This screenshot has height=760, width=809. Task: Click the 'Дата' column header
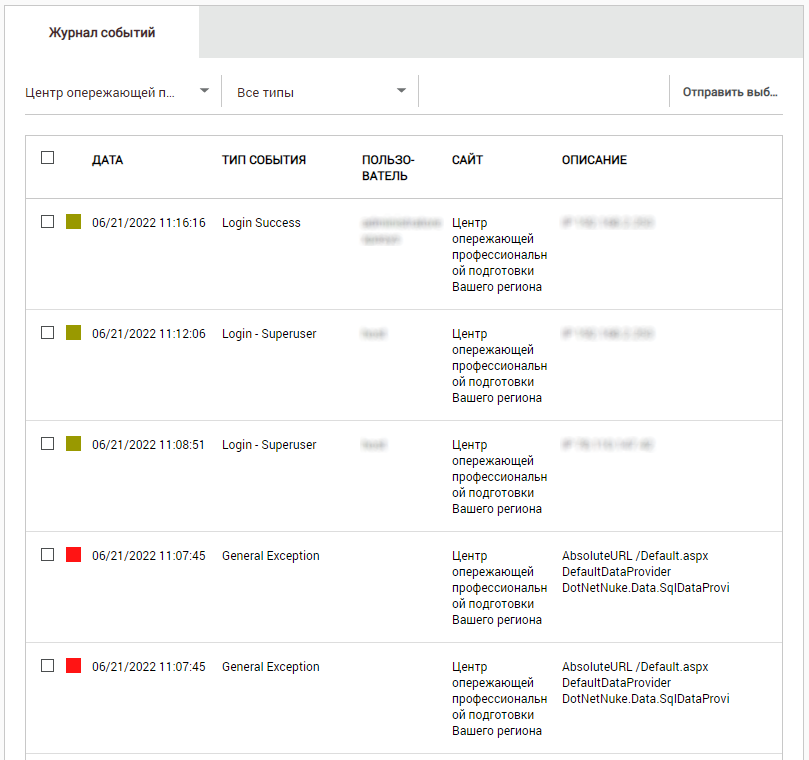click(x=107, y=160)
